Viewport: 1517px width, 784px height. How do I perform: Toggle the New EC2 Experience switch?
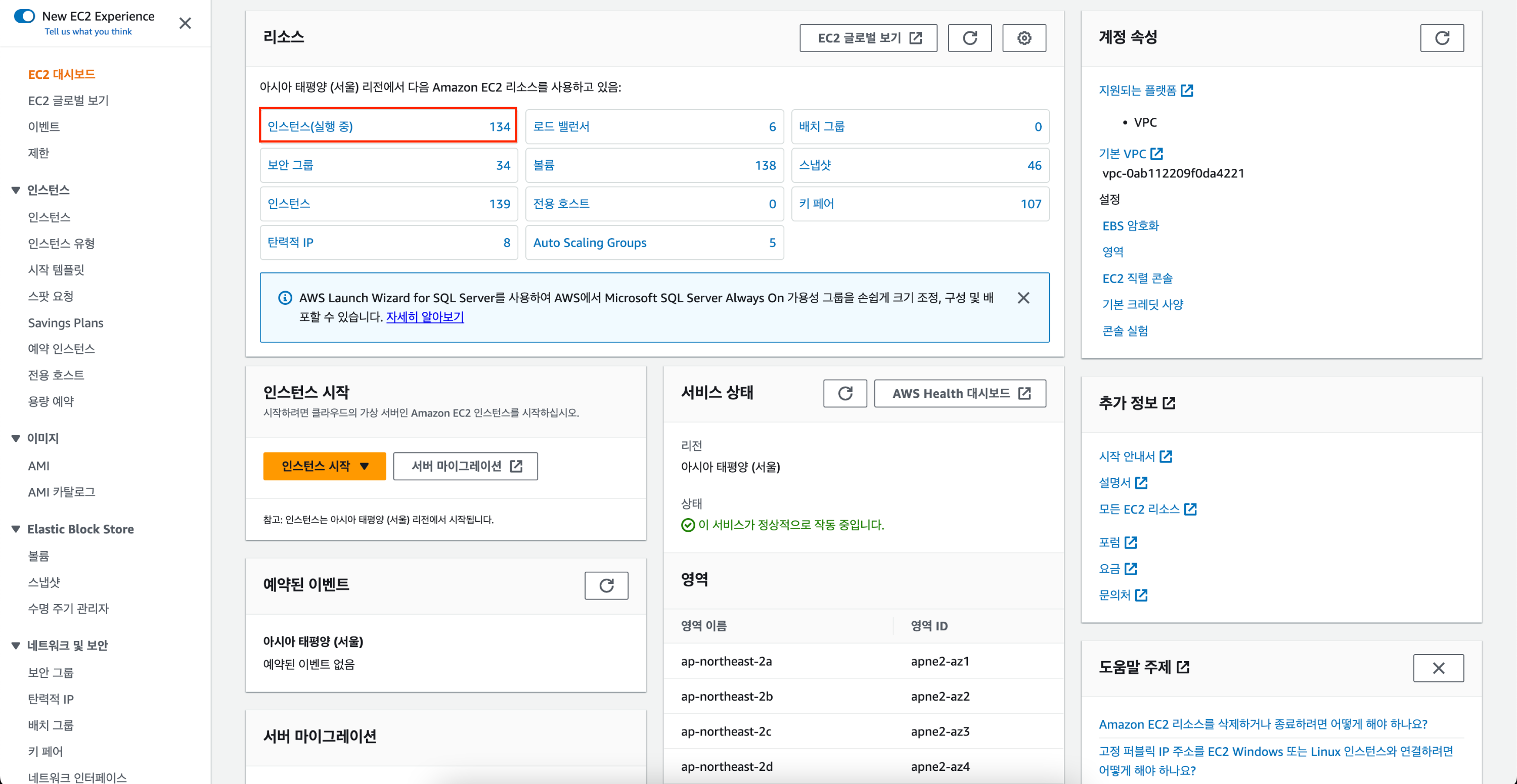[x=24, y=16]
